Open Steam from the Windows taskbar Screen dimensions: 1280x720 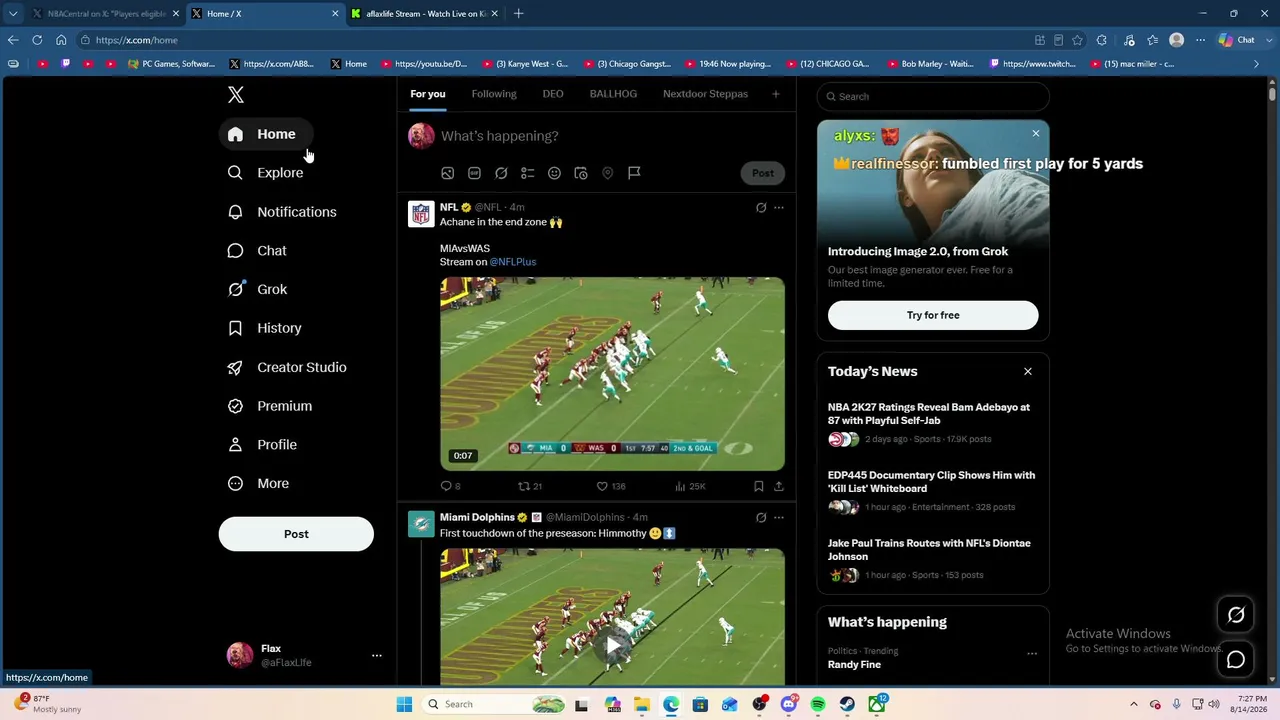pyautogui.click(x=847, y=704)
